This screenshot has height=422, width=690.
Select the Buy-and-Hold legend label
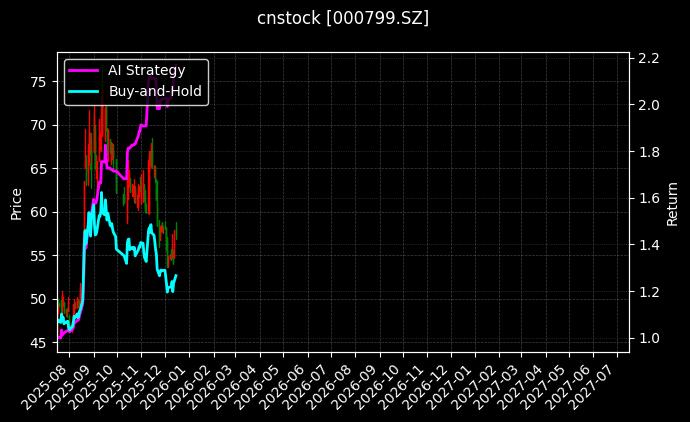pyautogui.click(x=155, y=91)
